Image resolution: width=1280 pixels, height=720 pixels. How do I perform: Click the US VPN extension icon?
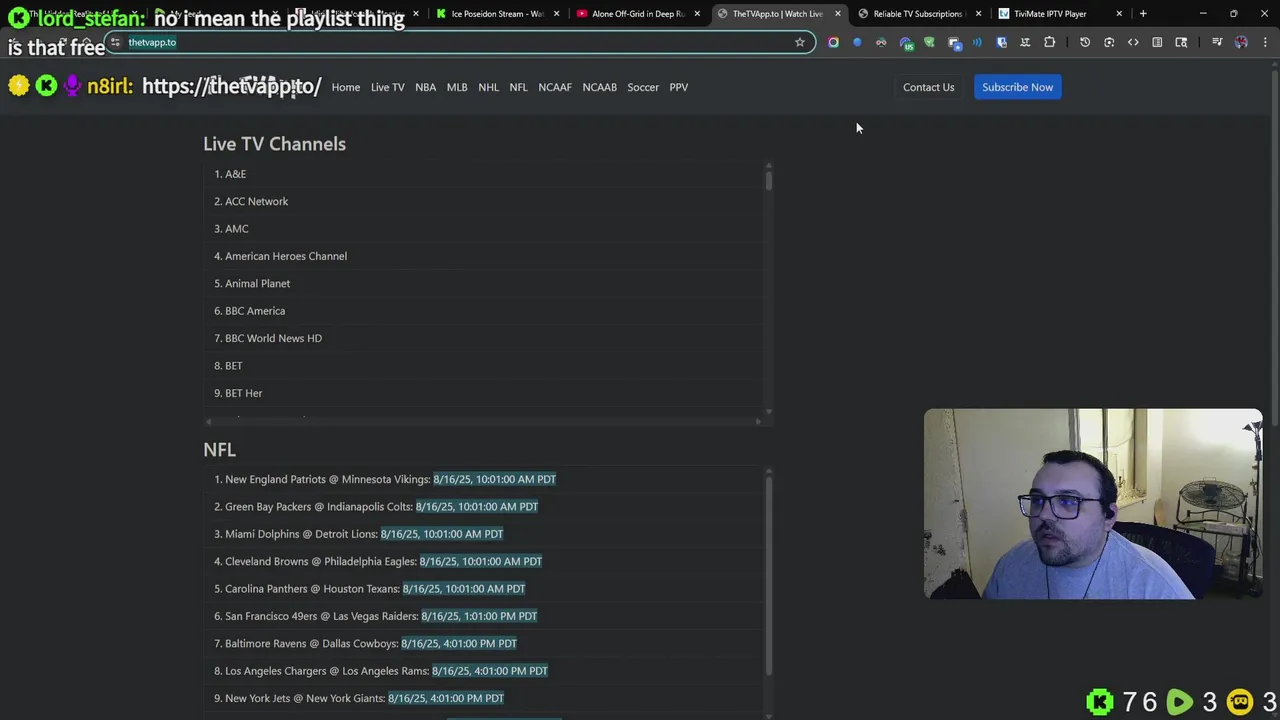pyautogui.click(x=906, y=42)
